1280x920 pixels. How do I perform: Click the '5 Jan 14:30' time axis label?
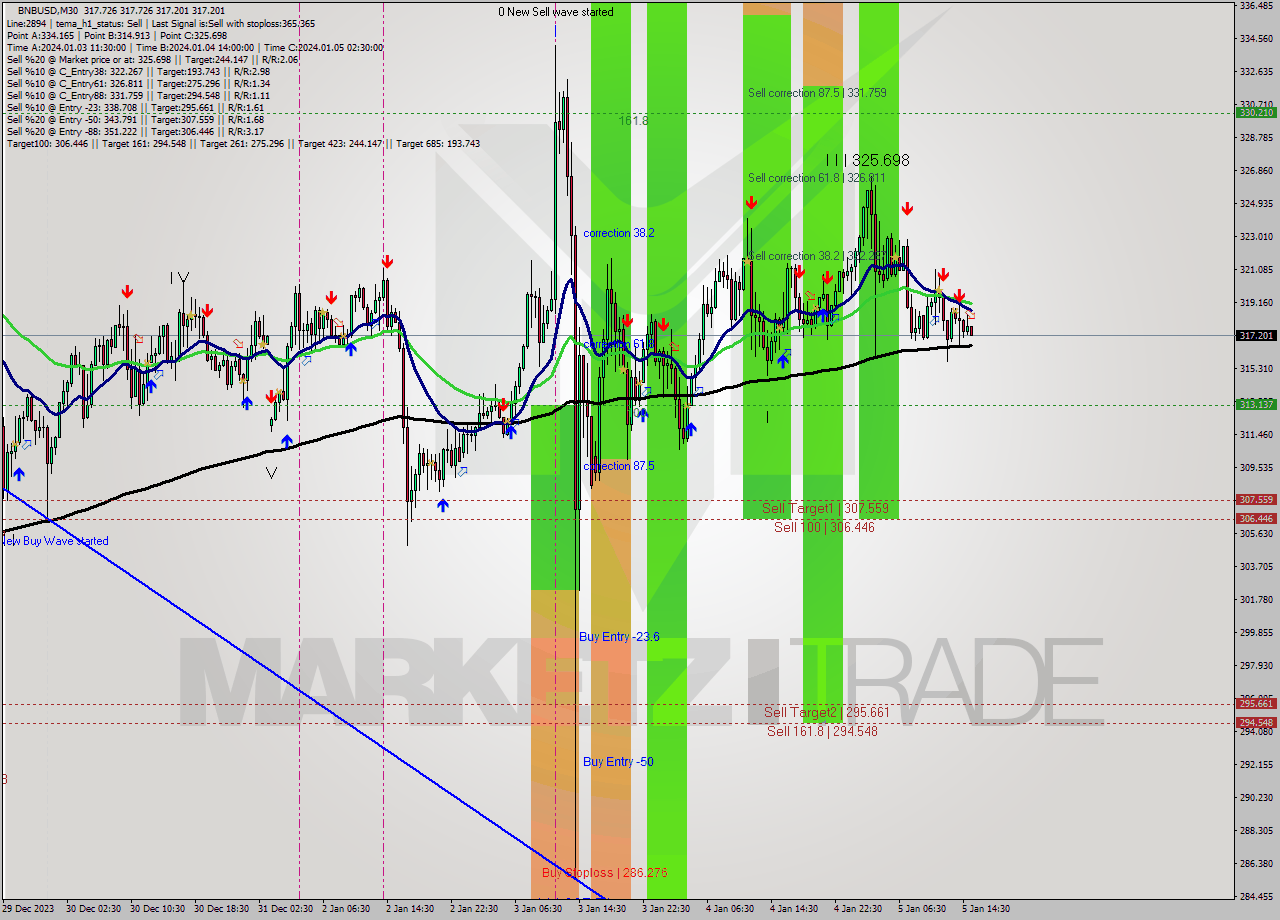pyautogui.click(x=986, y=909)
